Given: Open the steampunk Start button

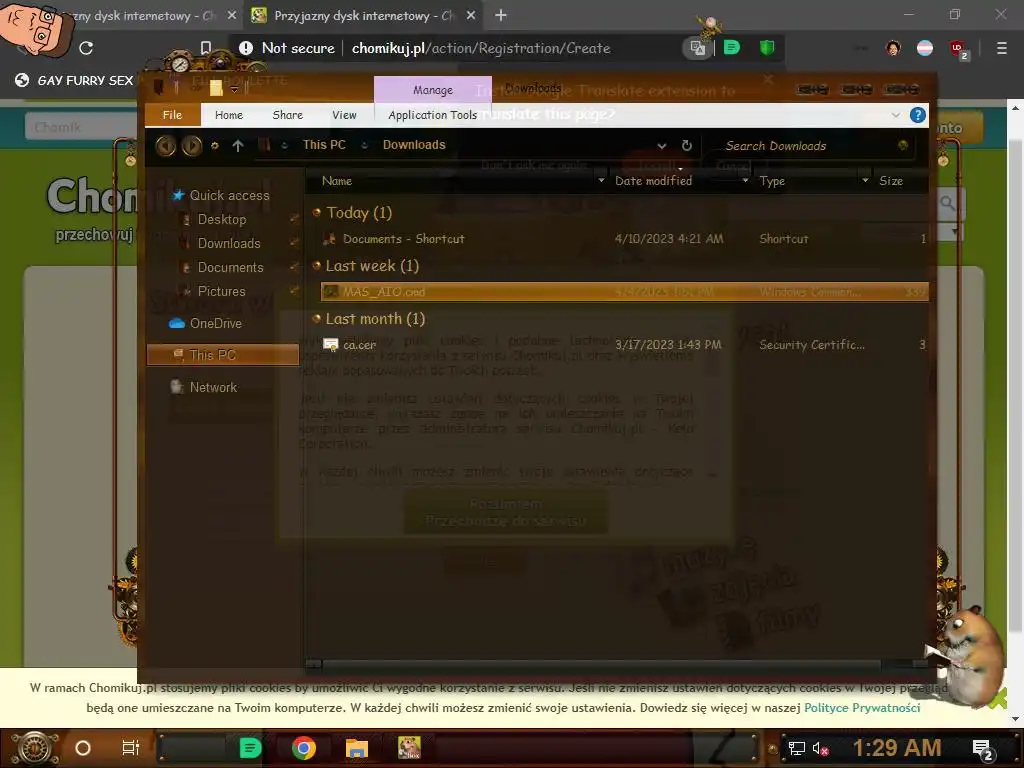Looking at the screenshot, I should (35, 748).
